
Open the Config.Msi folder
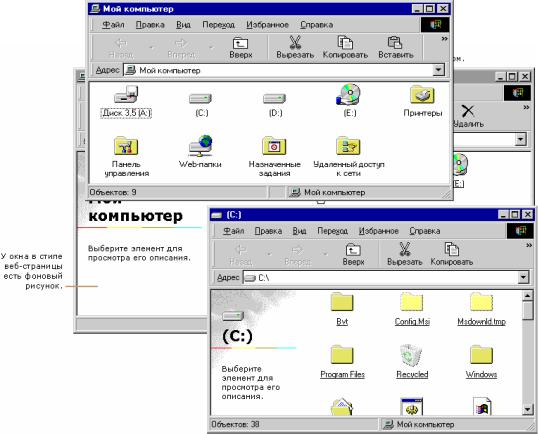(412, 309)
